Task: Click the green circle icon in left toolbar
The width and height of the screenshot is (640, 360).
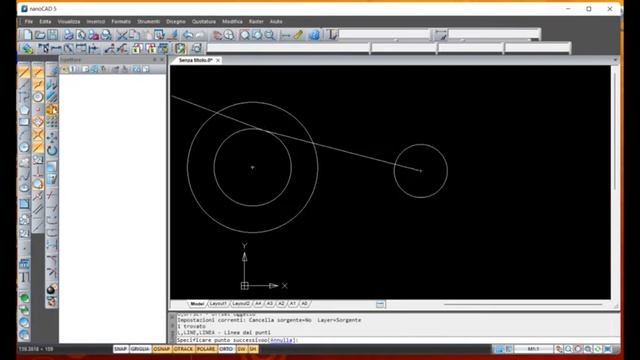Action: tap(24, 298)
